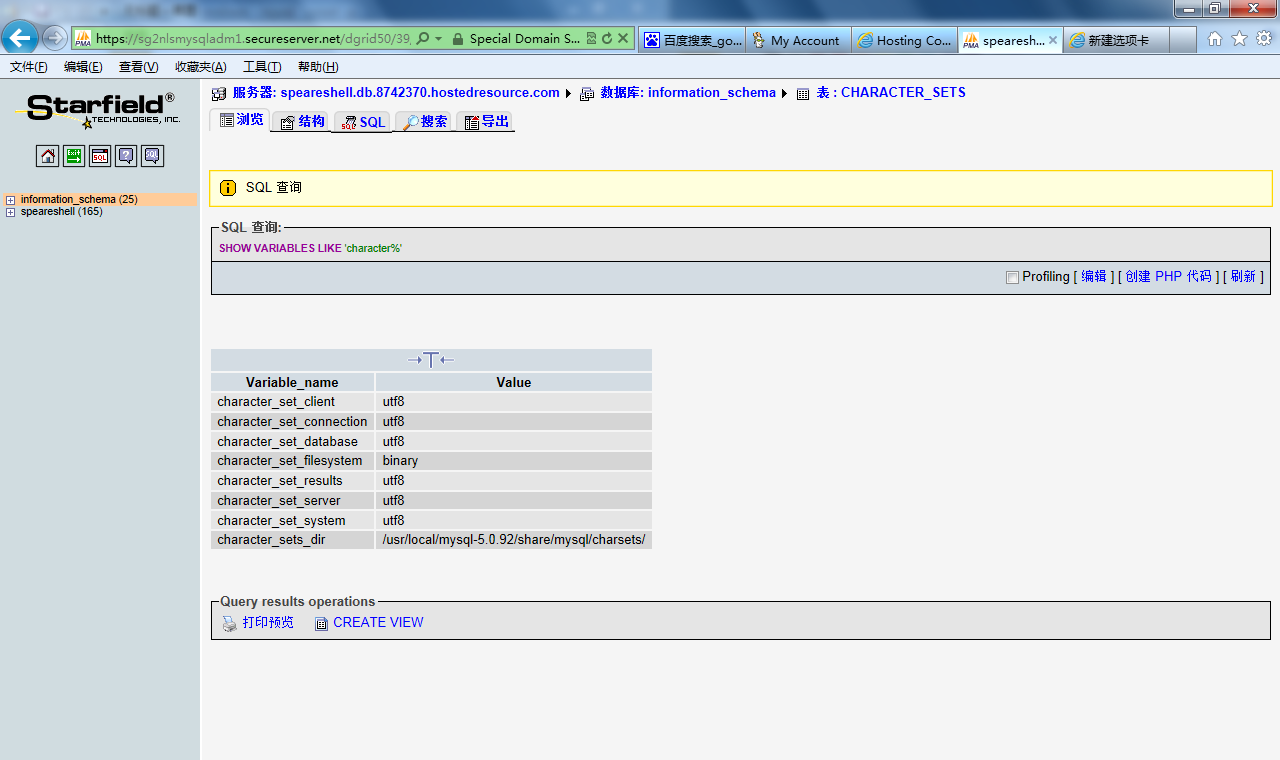Switch to the My Account browser tab
Viewport: 1280px width, 760px height.
(798, 40)
